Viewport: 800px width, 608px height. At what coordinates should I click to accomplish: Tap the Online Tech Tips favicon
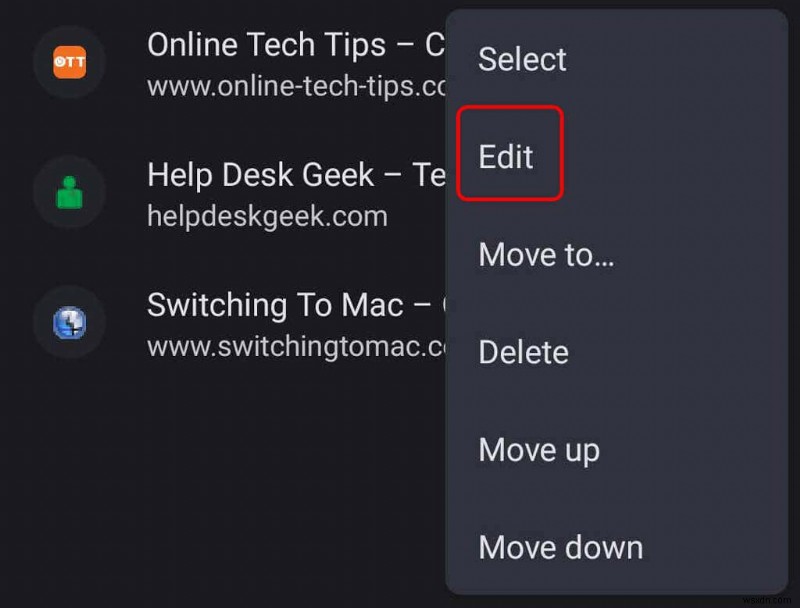click(x=68, y=62)
